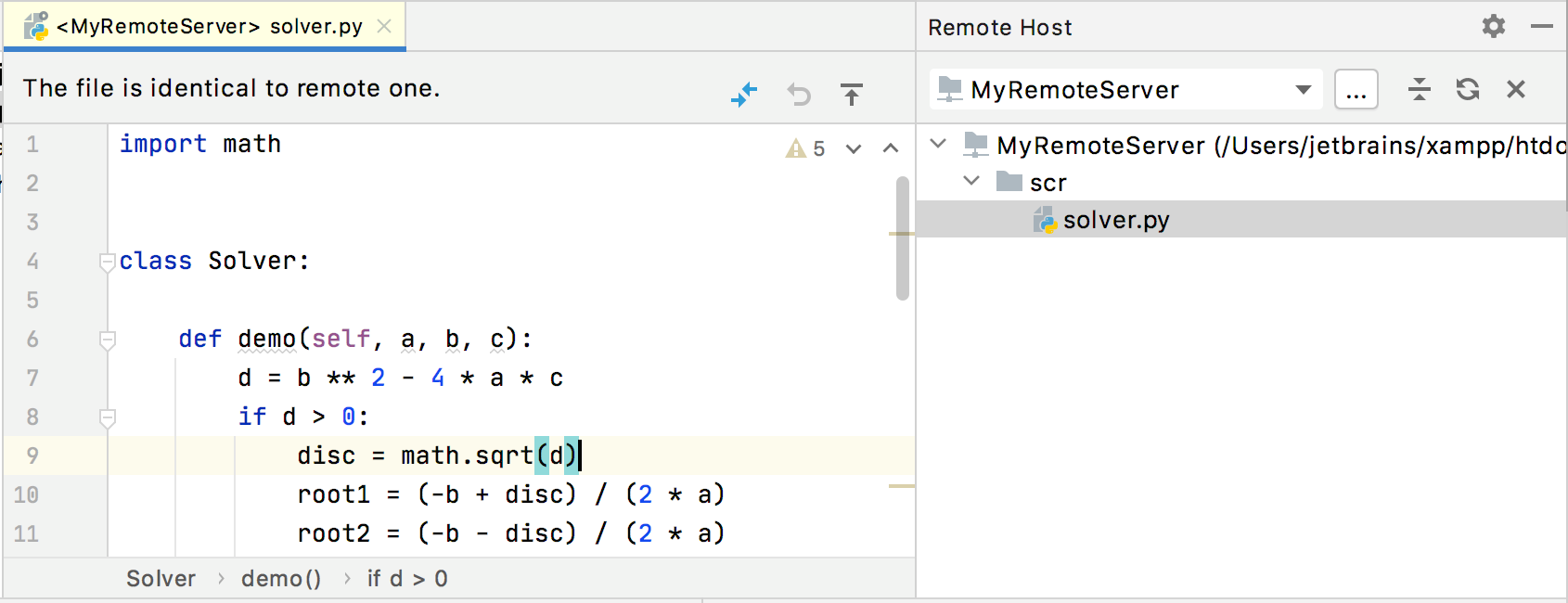Click the ellipsis server browse button

click(1356, 90)
